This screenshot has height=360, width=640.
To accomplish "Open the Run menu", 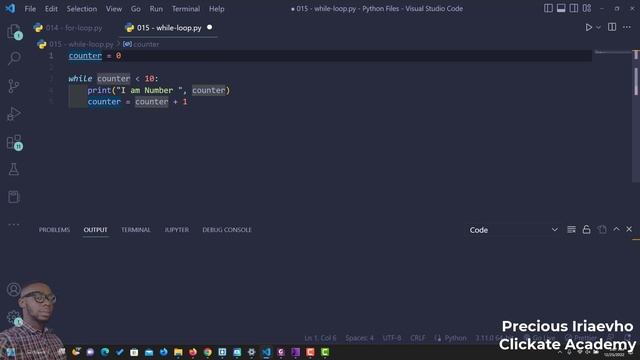I will click(156, 9).
